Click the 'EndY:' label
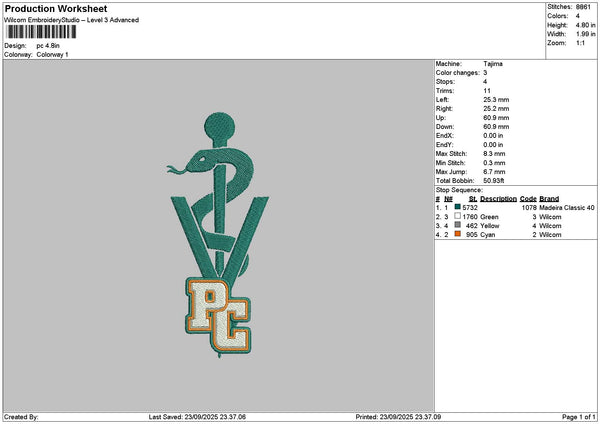This screenshot has height=424, width=600. click(445, 145)
